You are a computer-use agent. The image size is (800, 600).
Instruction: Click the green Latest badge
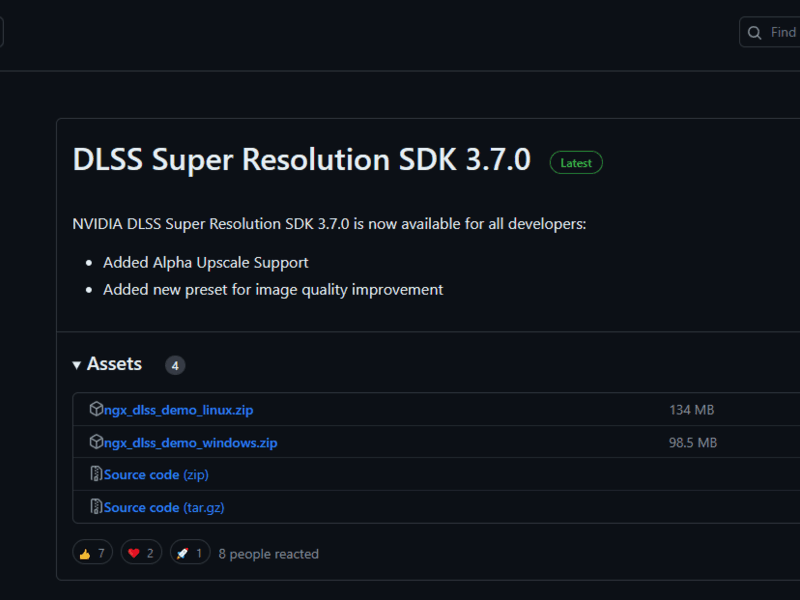(x=576, y=163)
